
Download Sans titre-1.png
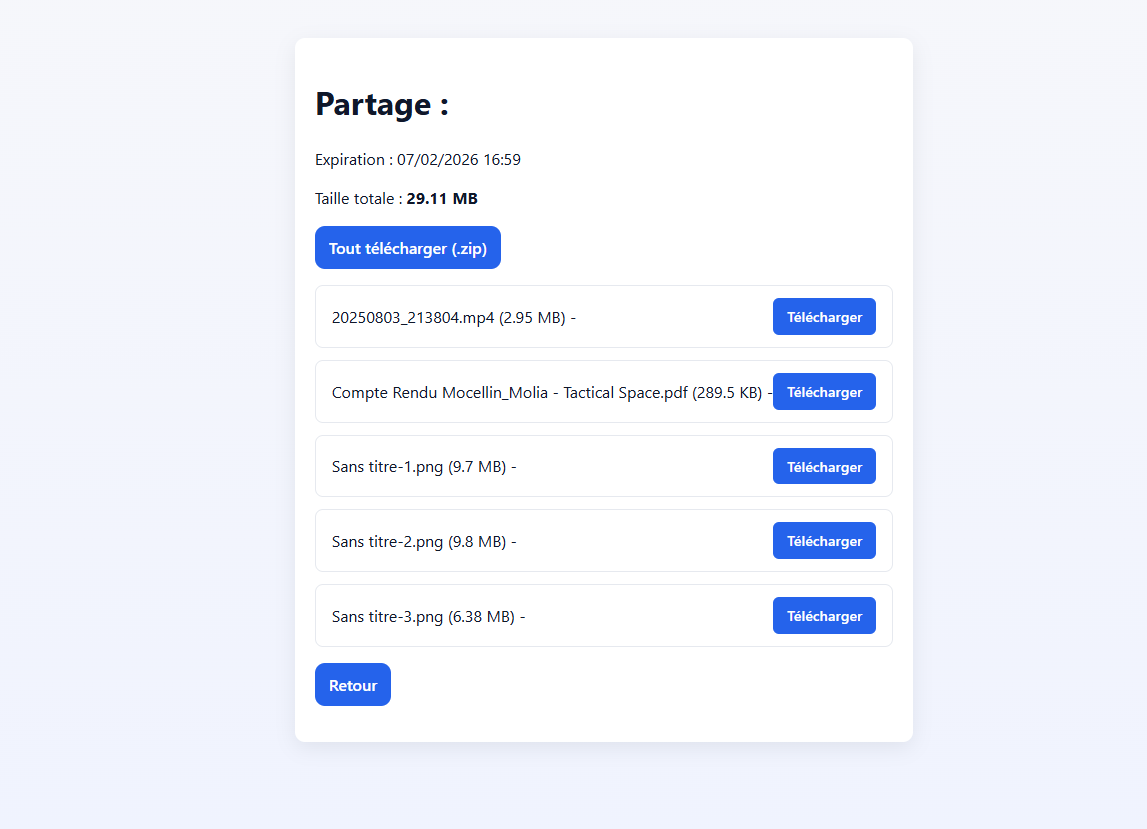[824, 467]
